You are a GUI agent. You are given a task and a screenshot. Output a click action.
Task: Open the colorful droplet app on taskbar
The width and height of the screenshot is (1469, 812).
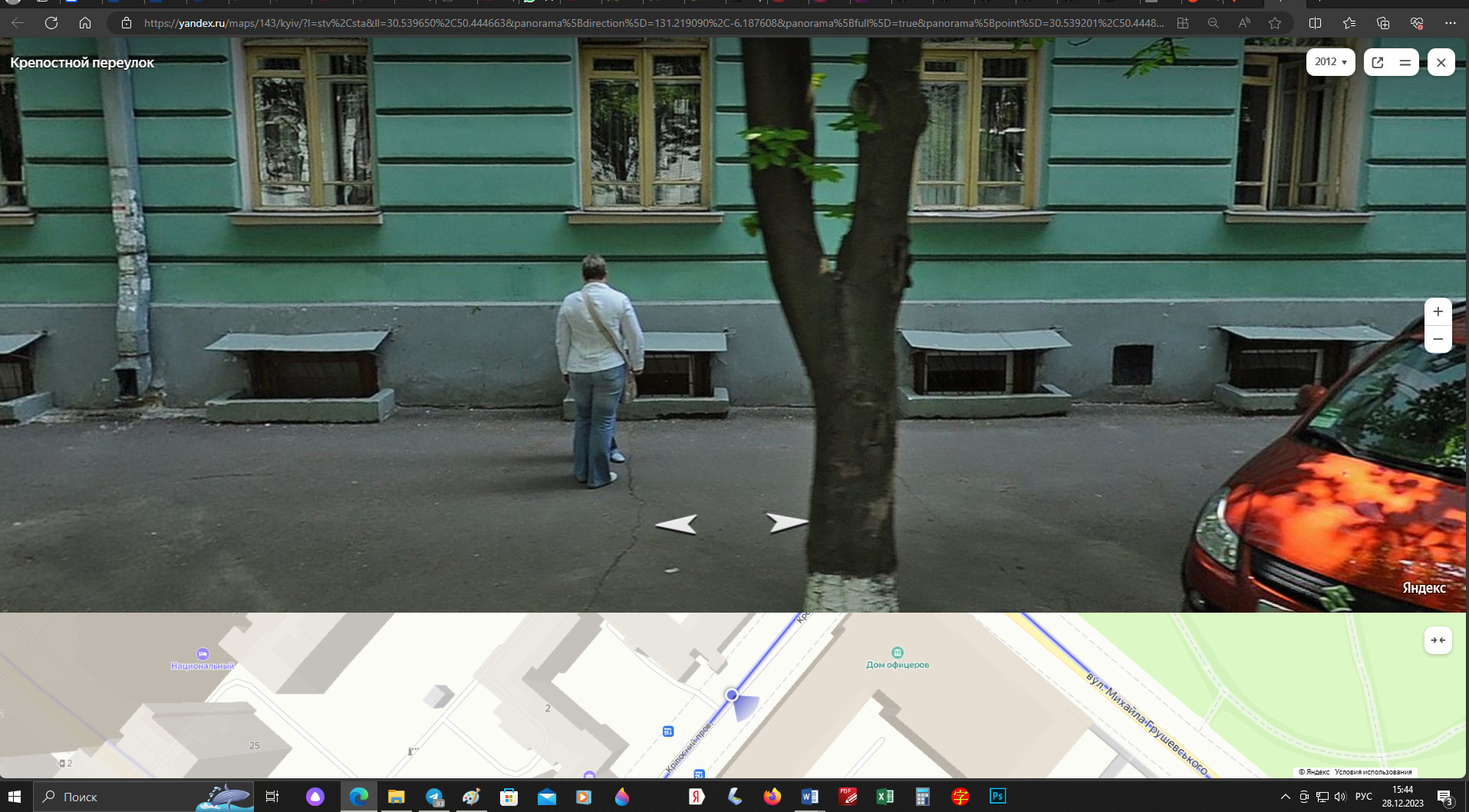click(x=622, y=797)
